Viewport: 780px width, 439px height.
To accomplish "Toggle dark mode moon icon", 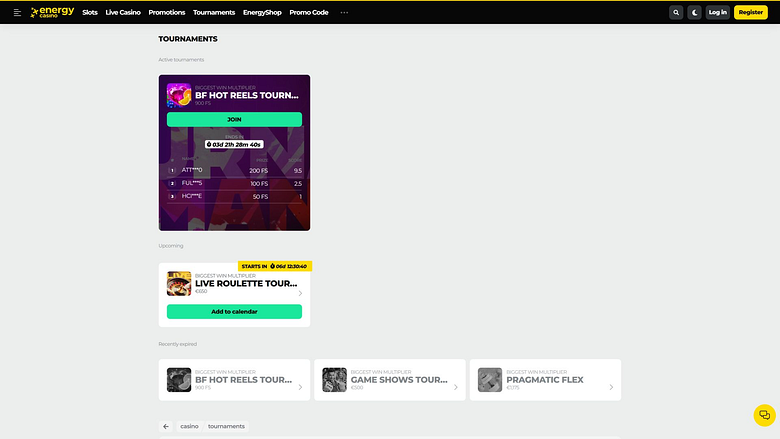I will 694,12.
